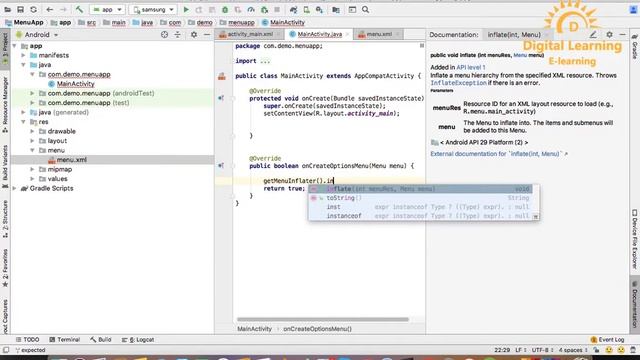Click the InflateException link
The width and height of the screenshot is (640, 360).
[x=458, y=83]
